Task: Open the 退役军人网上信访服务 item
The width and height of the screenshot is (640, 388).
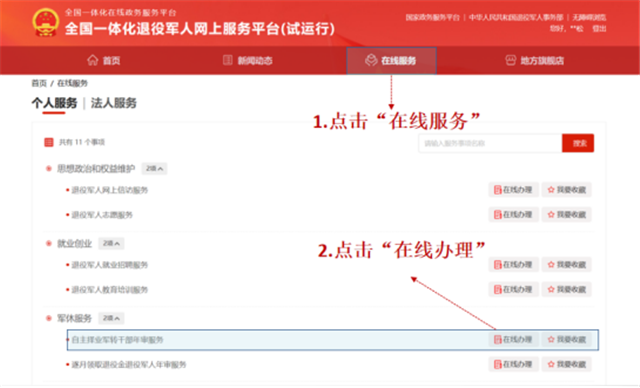Action: click(109, 190)
